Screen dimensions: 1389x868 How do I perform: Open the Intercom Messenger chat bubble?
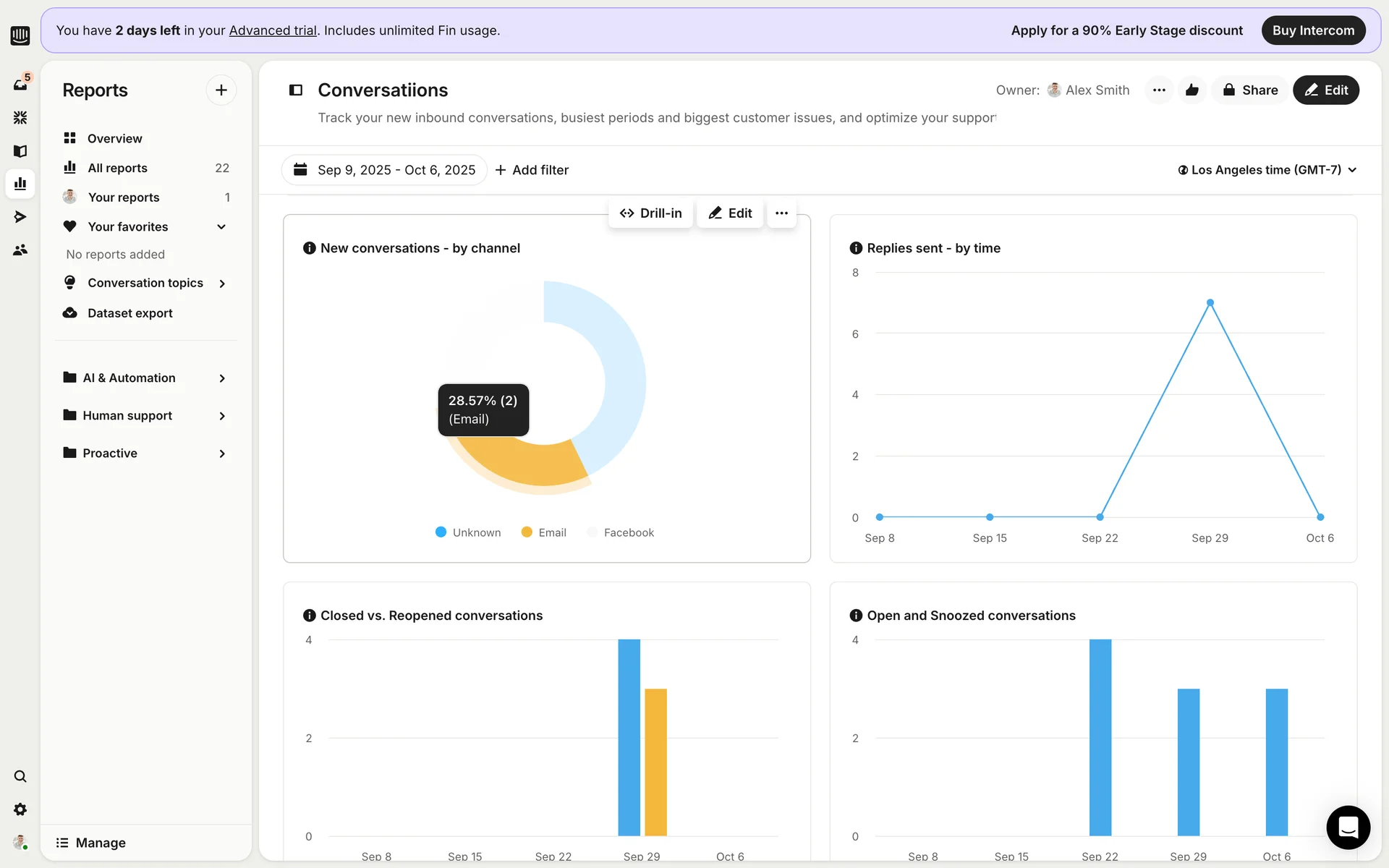coord(1348,827)
